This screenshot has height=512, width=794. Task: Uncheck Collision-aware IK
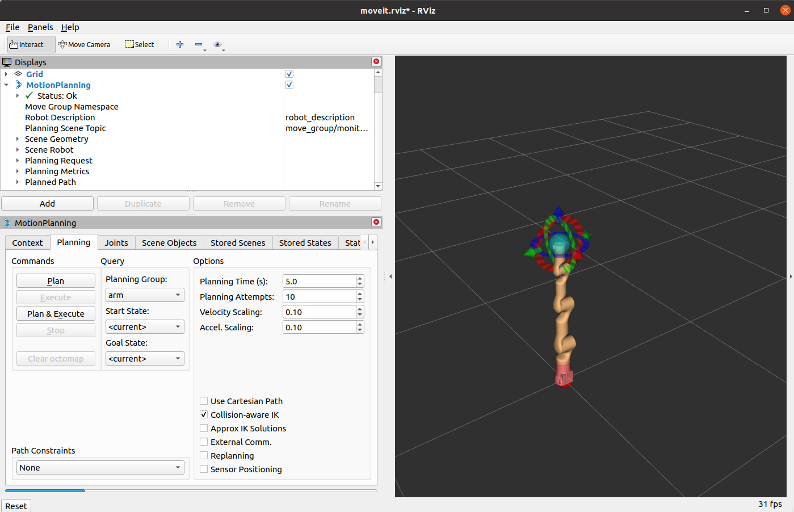204,414
